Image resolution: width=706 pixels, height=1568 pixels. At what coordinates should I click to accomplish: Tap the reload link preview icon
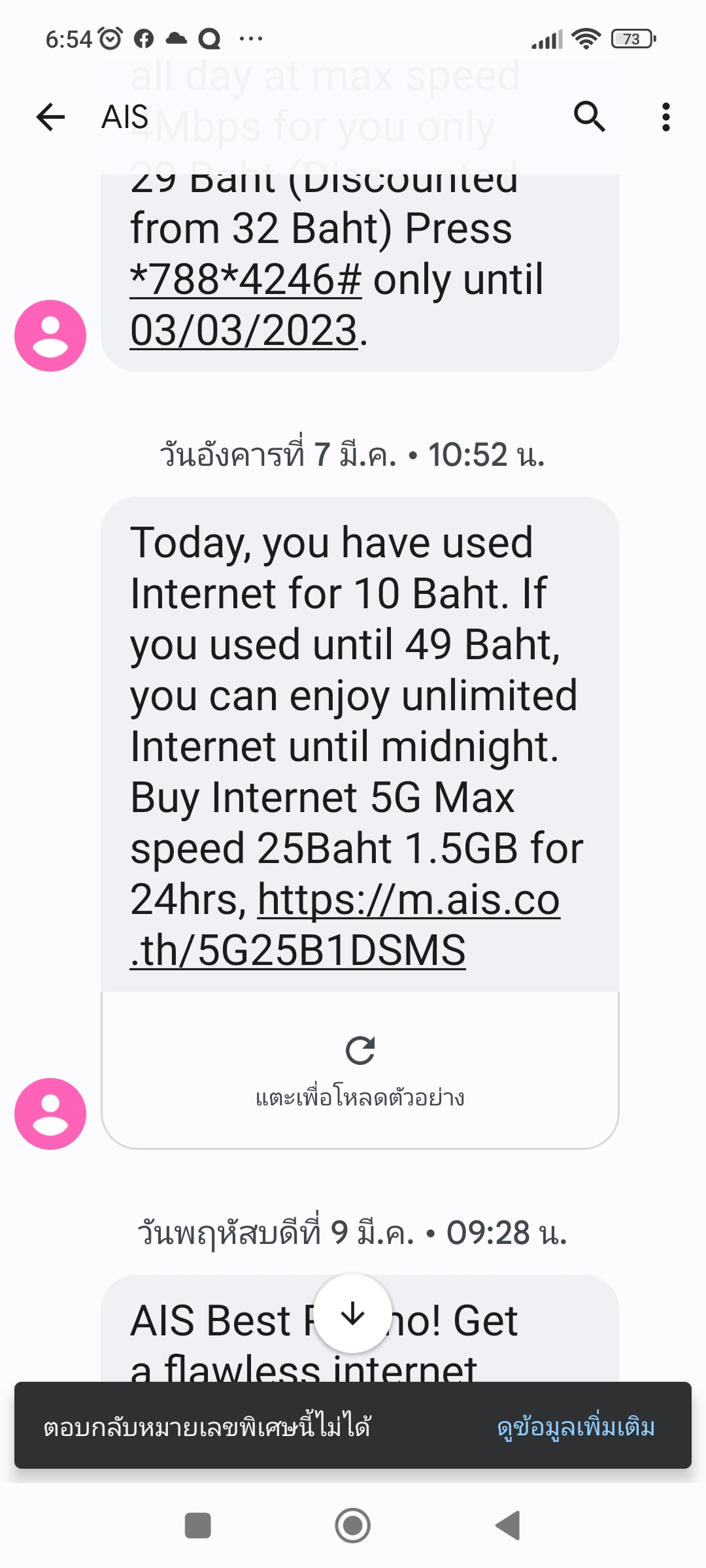point(360,1051)
